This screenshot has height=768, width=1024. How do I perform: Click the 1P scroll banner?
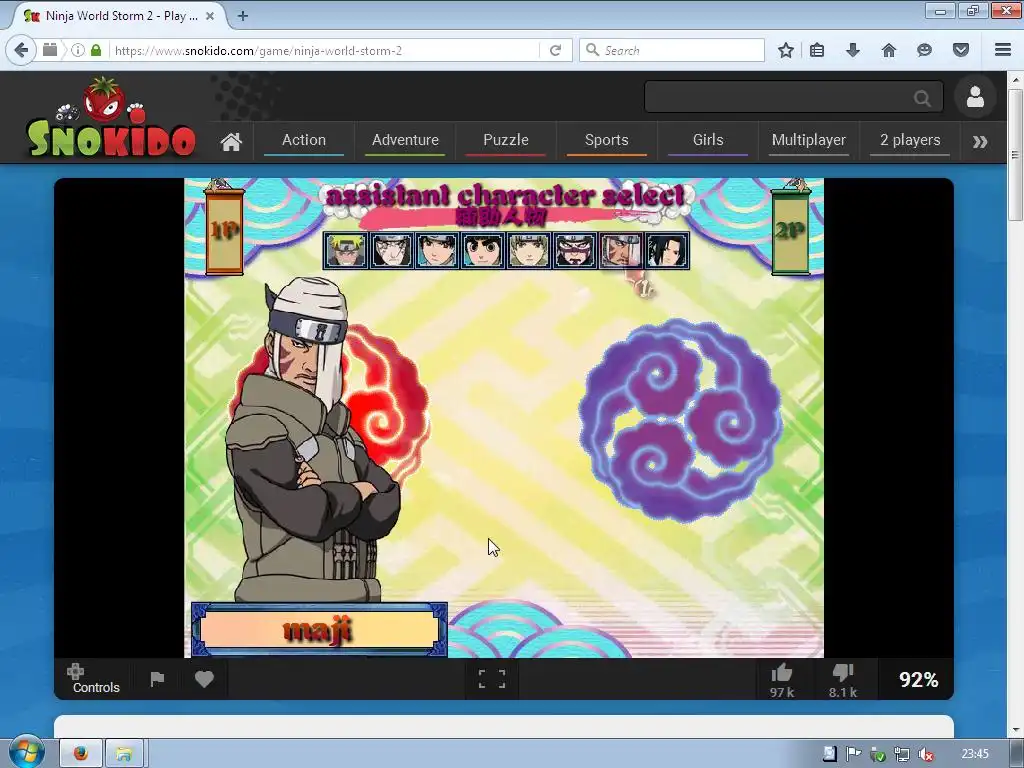click(224, 230)
